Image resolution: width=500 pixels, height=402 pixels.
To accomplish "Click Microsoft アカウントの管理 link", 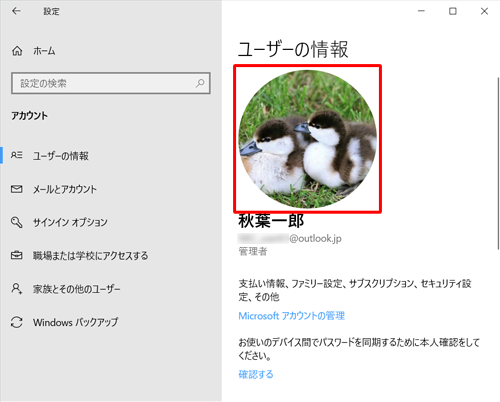I will (292, 316).
